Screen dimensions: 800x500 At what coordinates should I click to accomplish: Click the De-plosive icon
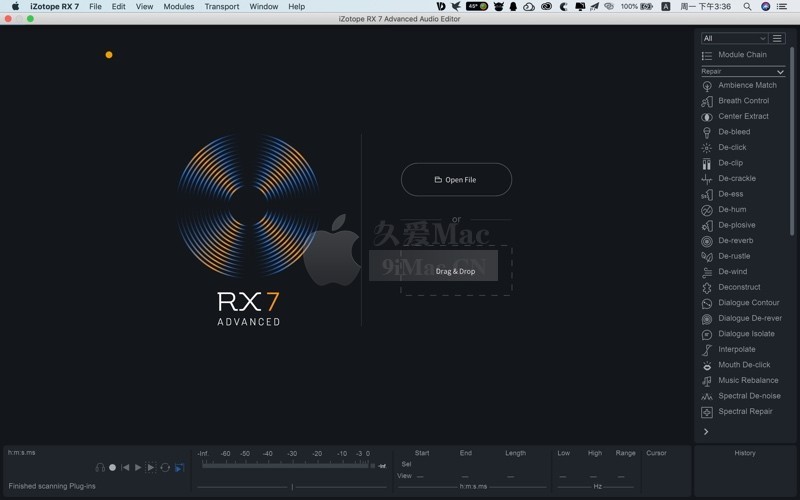[x=707, y=226]
